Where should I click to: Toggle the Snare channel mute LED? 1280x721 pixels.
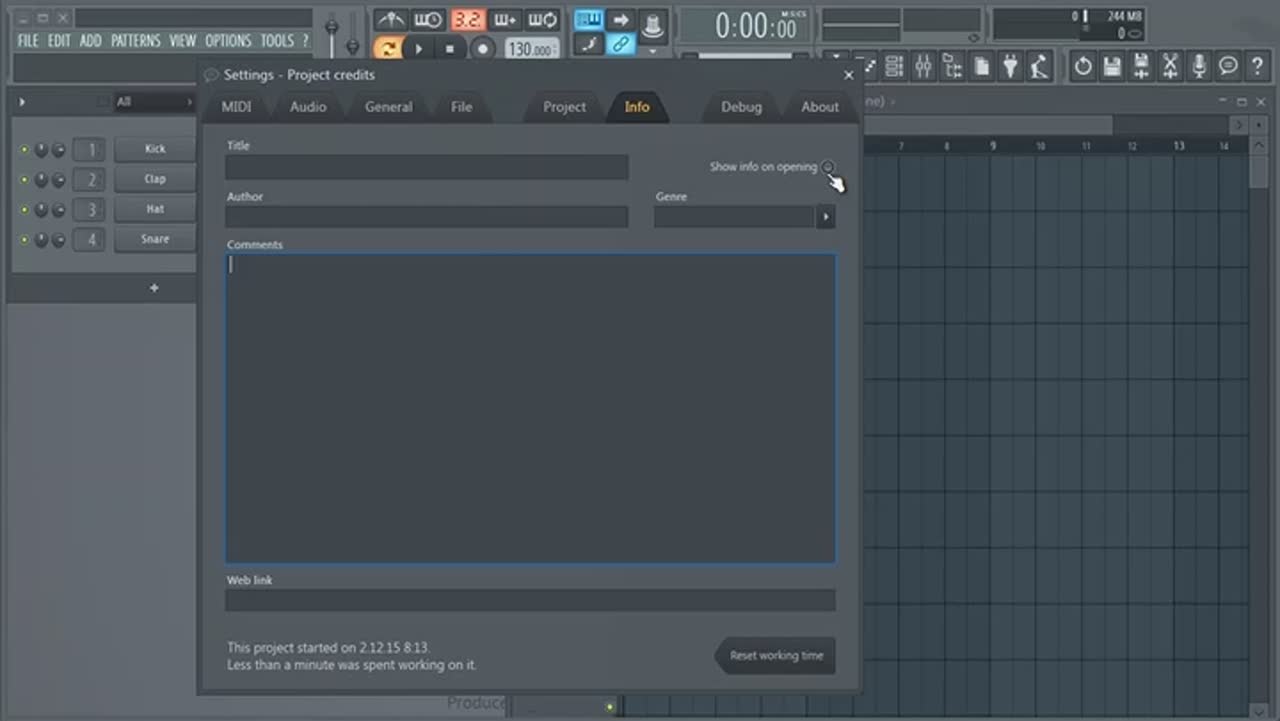click(24, 240)
